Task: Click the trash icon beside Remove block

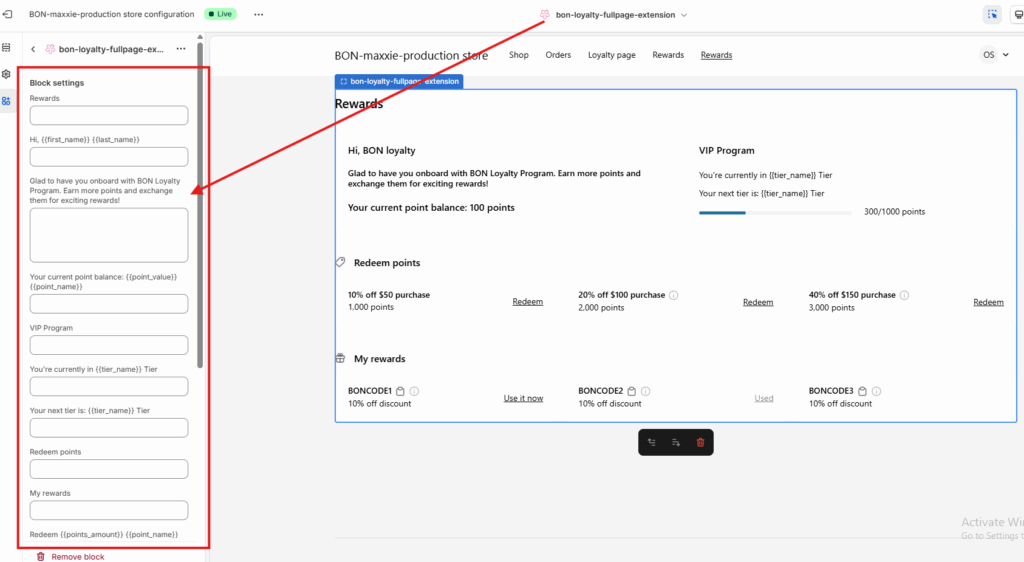Action: 40,557
